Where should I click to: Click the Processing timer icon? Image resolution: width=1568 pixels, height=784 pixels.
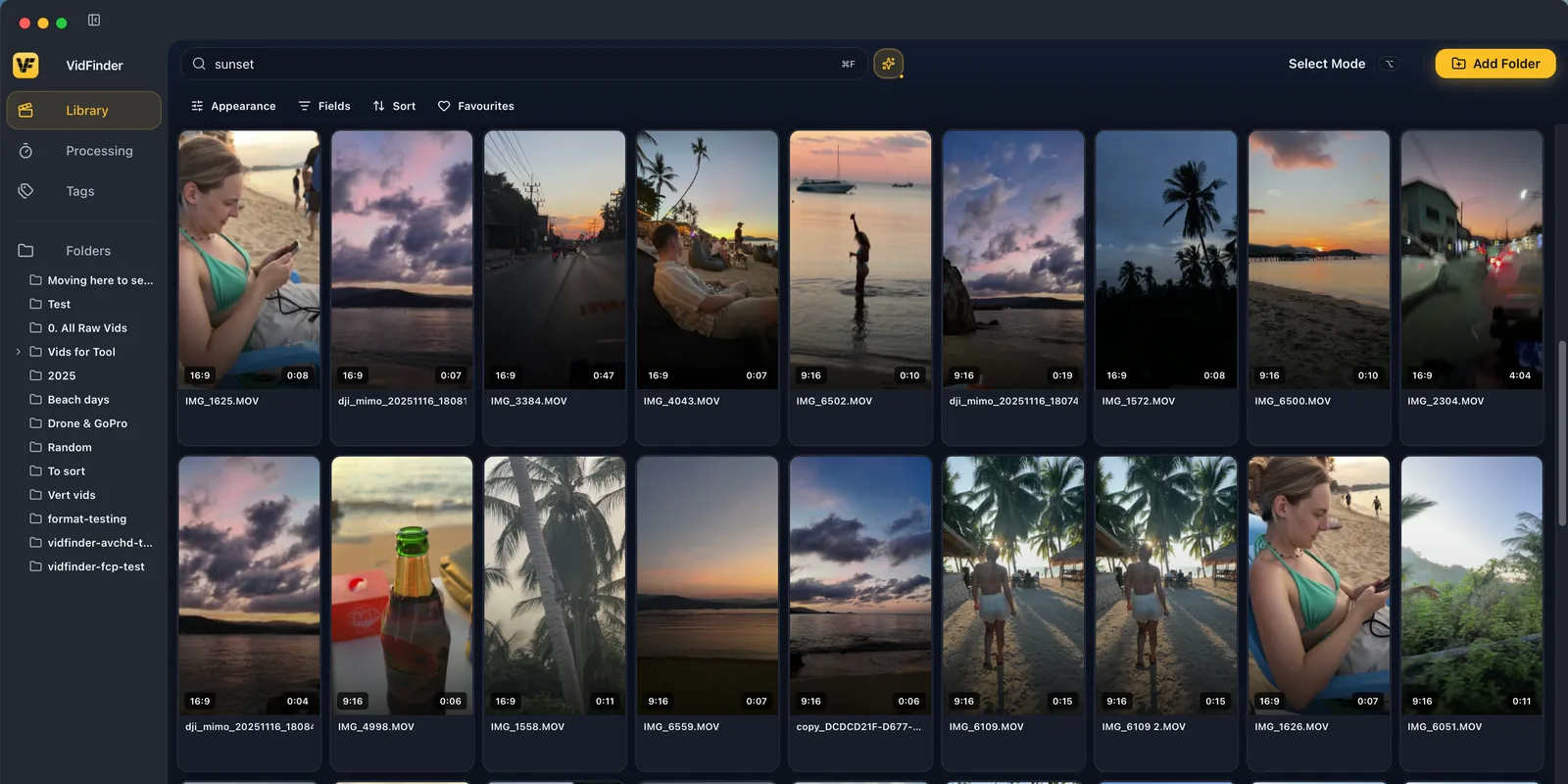click(25, 151)
